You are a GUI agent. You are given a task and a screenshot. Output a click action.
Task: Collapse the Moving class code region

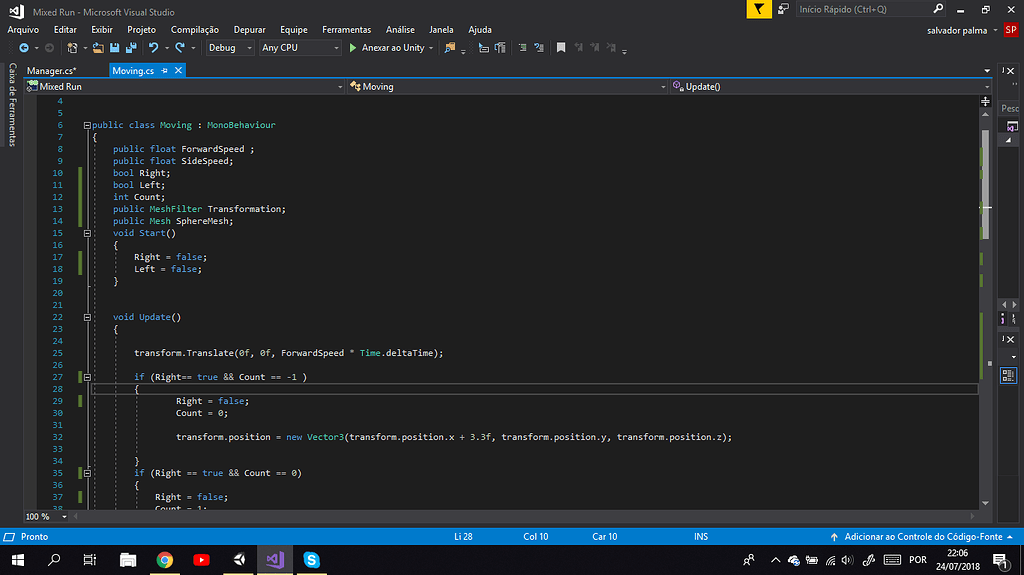[x=87, y=125]
